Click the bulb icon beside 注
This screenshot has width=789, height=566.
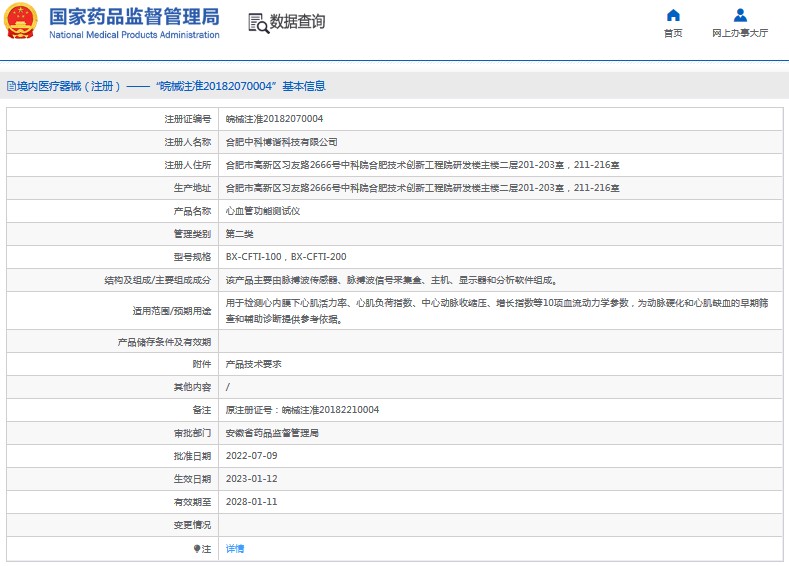click(197, 548)
